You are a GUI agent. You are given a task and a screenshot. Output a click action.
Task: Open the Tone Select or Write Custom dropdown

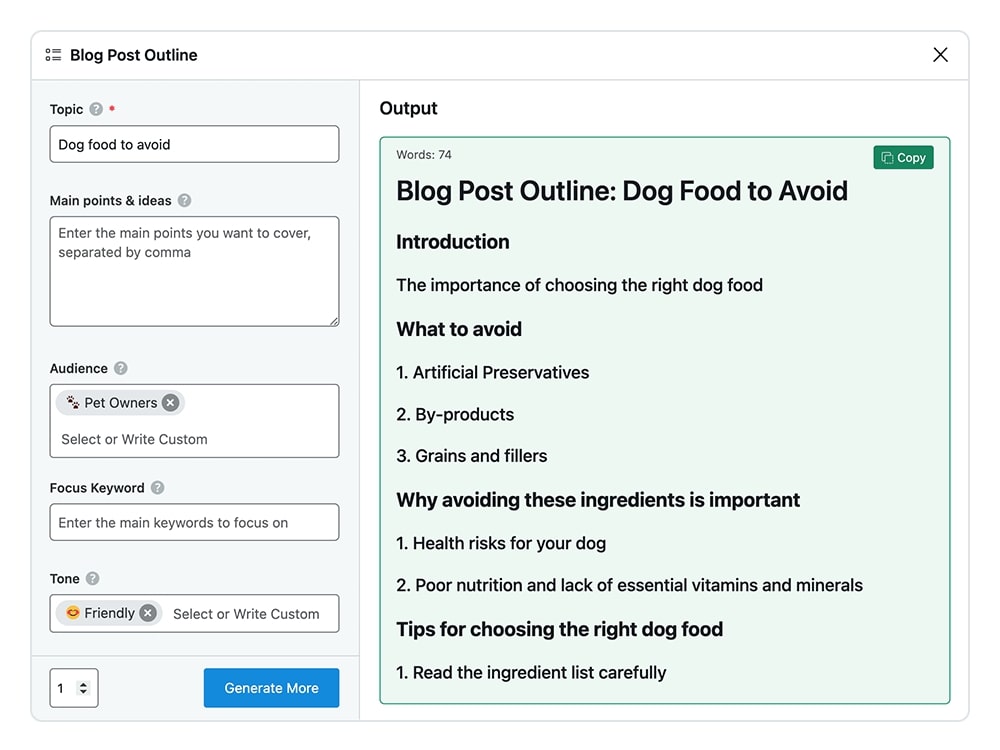246,614
